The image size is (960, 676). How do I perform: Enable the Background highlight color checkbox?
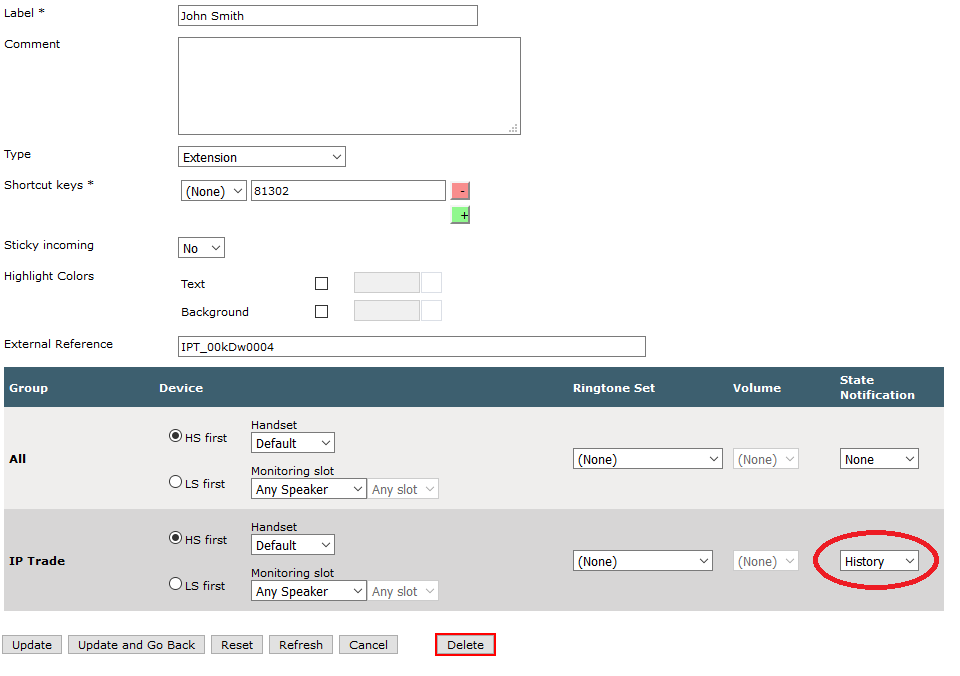coord(321,312)
